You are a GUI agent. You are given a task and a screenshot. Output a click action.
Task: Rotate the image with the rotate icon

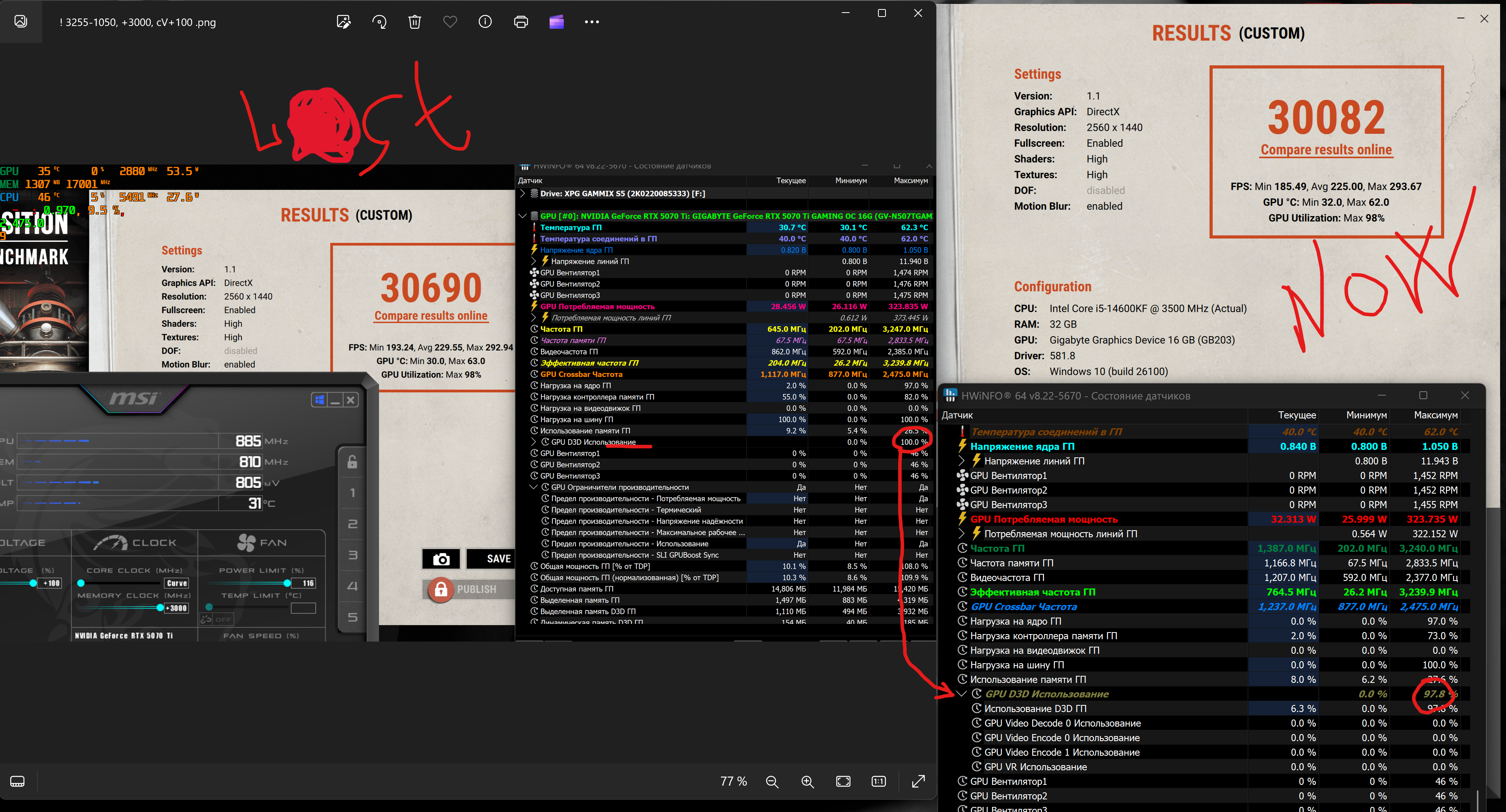coord(380,22)
